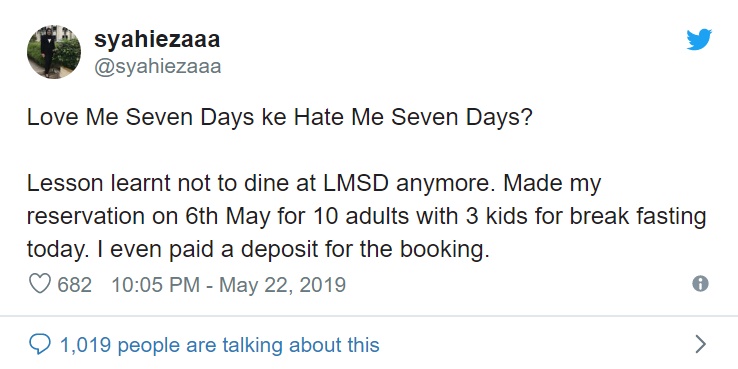The width and height of the screenshot is (738, 369).
Task: Select the "May 22, 2019" date text
Action: click(x=282, y=285)
